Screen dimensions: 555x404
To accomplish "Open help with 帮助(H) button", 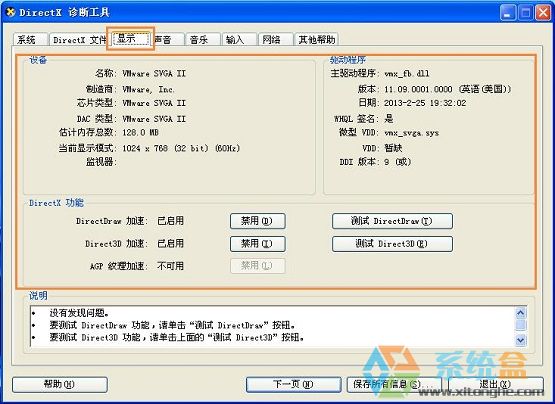I will 60,384.
